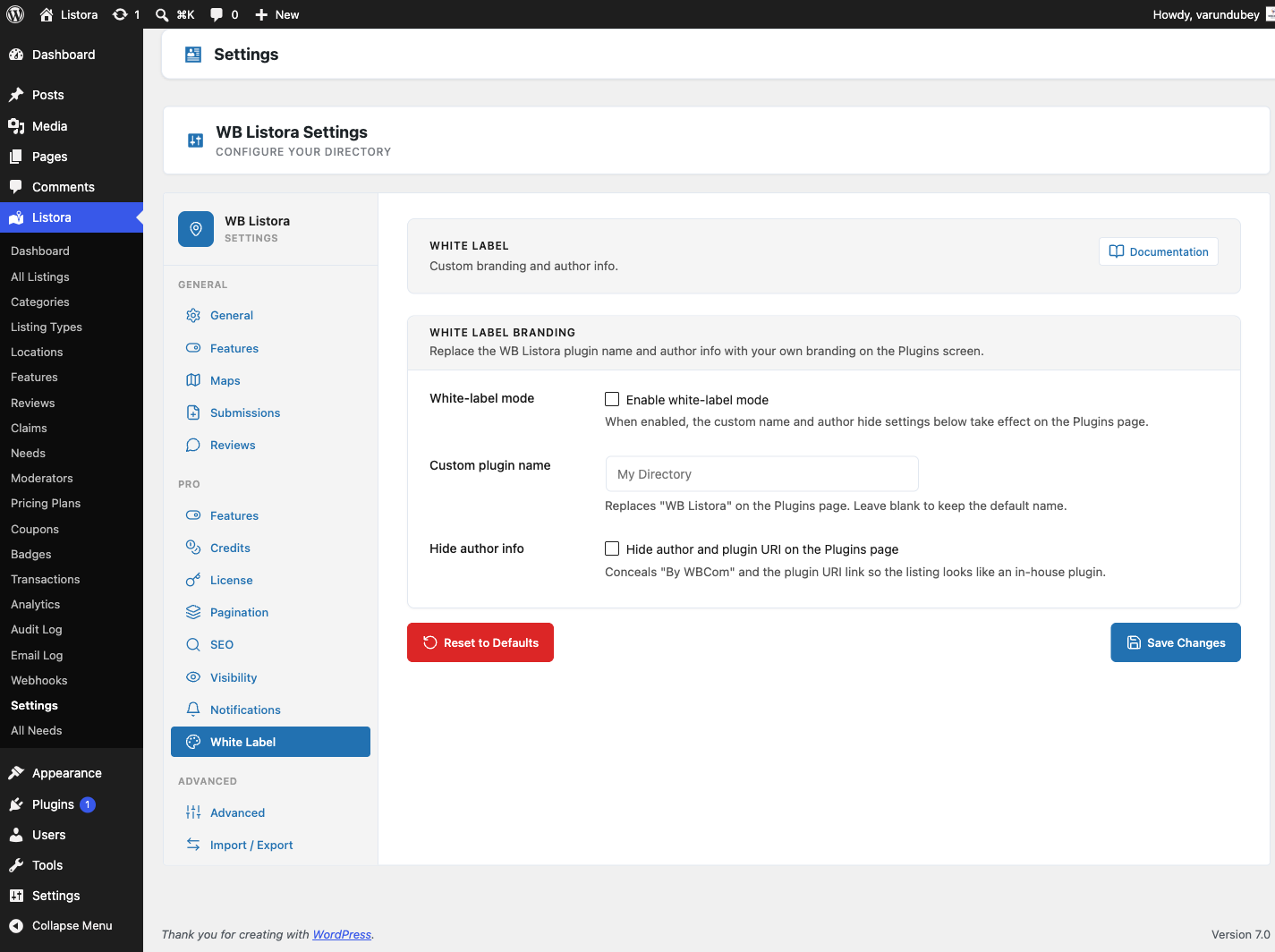
Task: Click the SEO magnifier icon
Action: click(x=193, y=644)
